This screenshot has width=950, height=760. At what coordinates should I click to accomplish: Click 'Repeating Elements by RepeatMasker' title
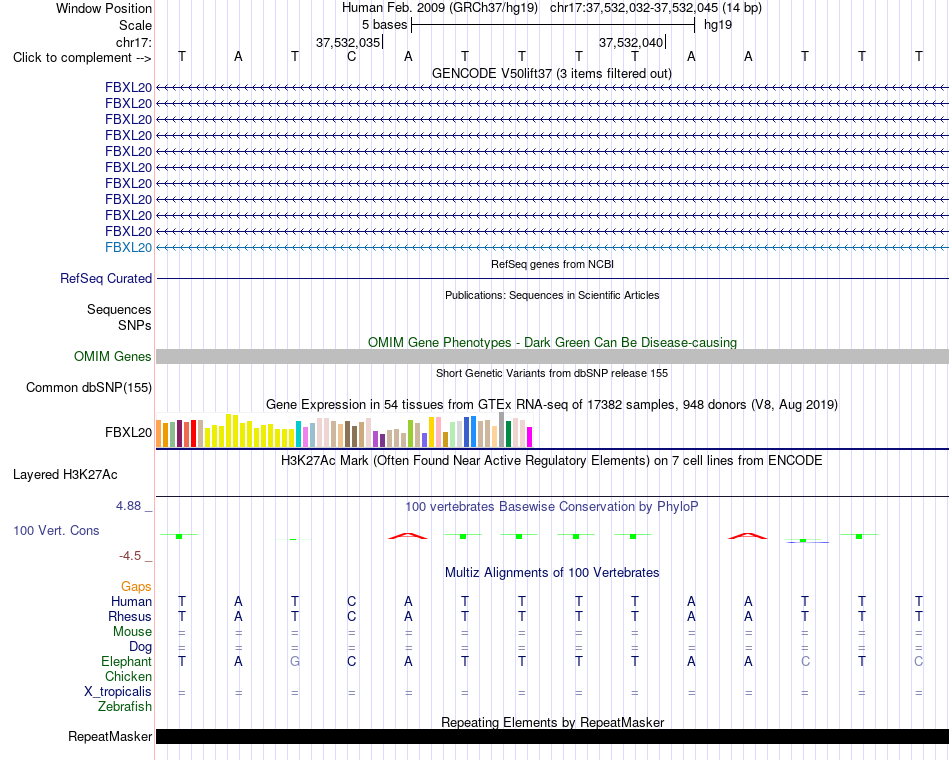[553, 722]
